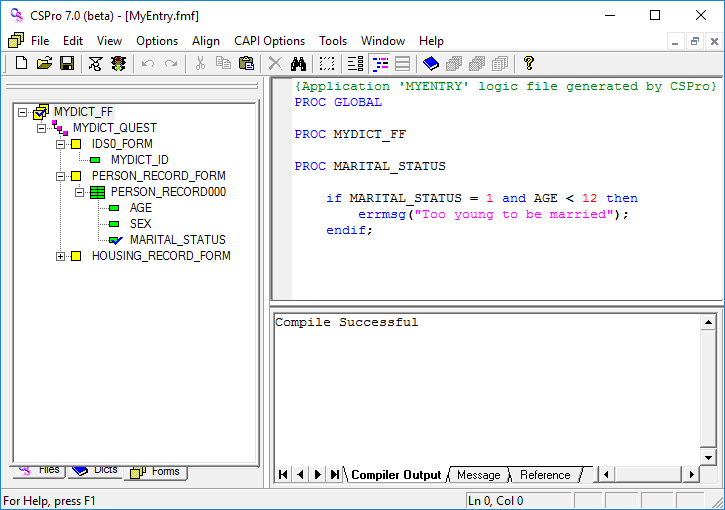Collapse the IDS0_FORM tree node
Screen dimensions: 725x510
[x=61, y=144]
